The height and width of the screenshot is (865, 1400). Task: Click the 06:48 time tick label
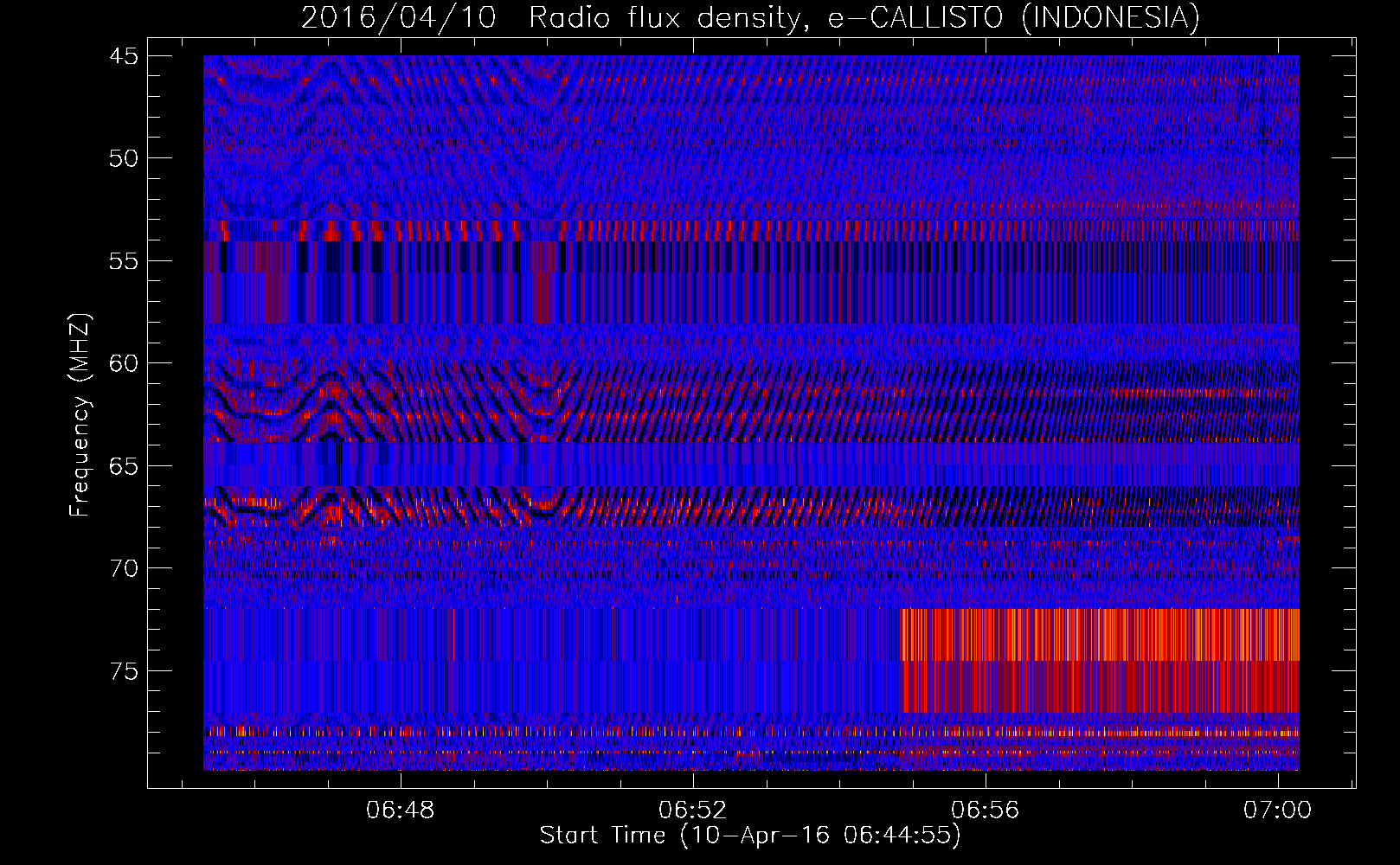click(x=400, y=811)
